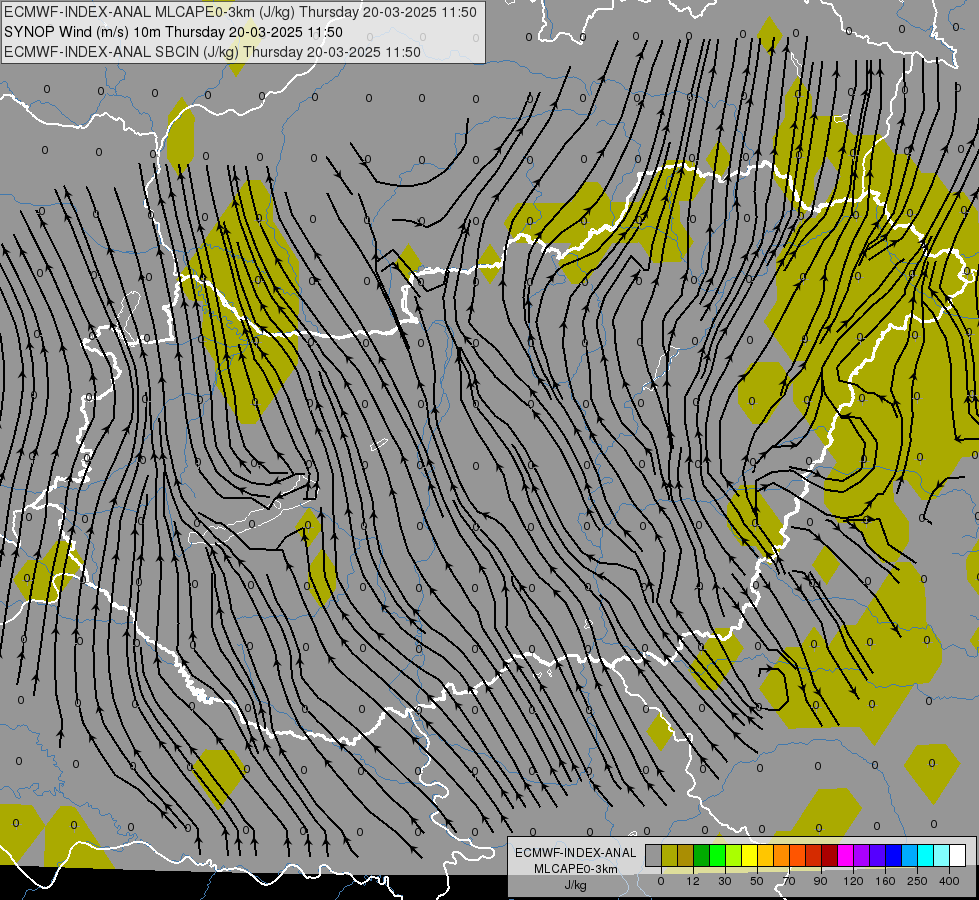Select the SYNOP Wind (m/s) 10m title line
The height and width of the screenshot is (900, 979).
pyautogui.click(x=173, y=32)
